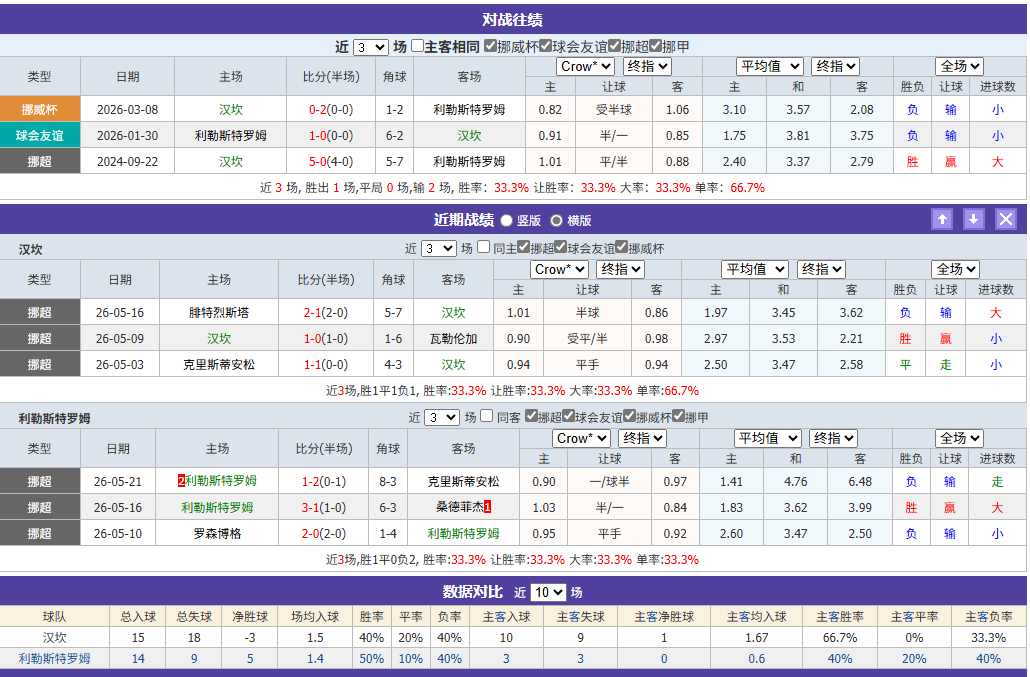Uncheck 挪威杯 checkbox in 汉坎 section
The height and width of the screenshot is (677, 1030).
click(621, 247)
